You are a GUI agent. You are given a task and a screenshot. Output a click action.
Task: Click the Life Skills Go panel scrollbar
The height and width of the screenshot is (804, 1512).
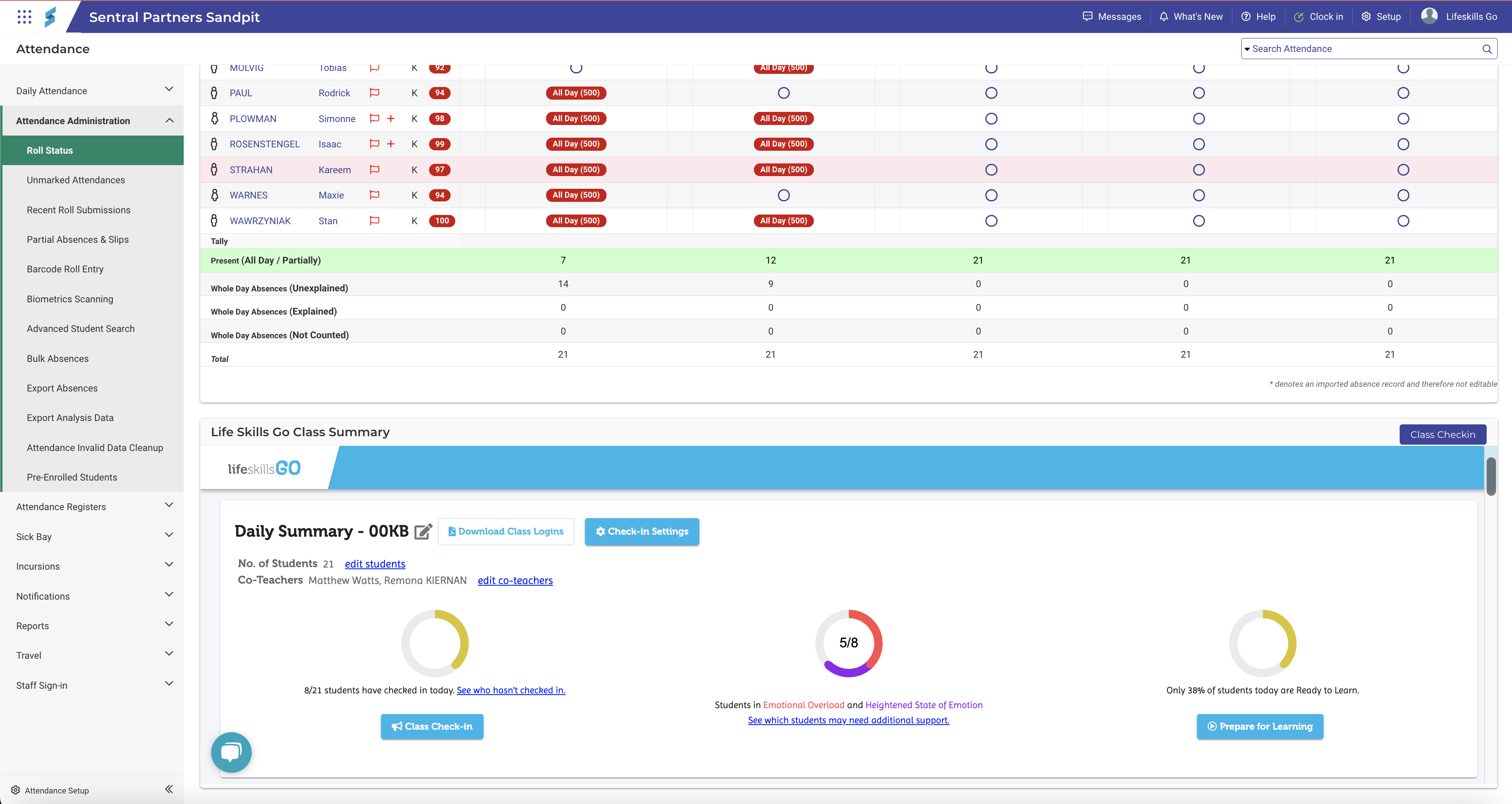pos(1491,477)
